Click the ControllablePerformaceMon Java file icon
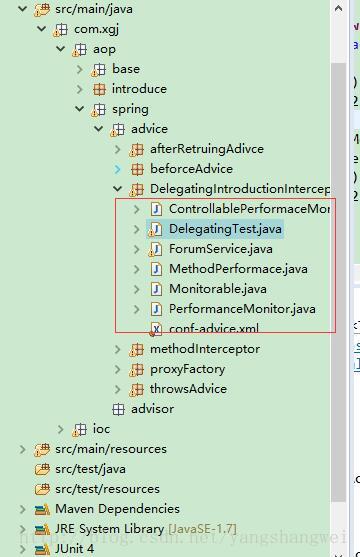This screenshot has width=360, height=557. 156,209
